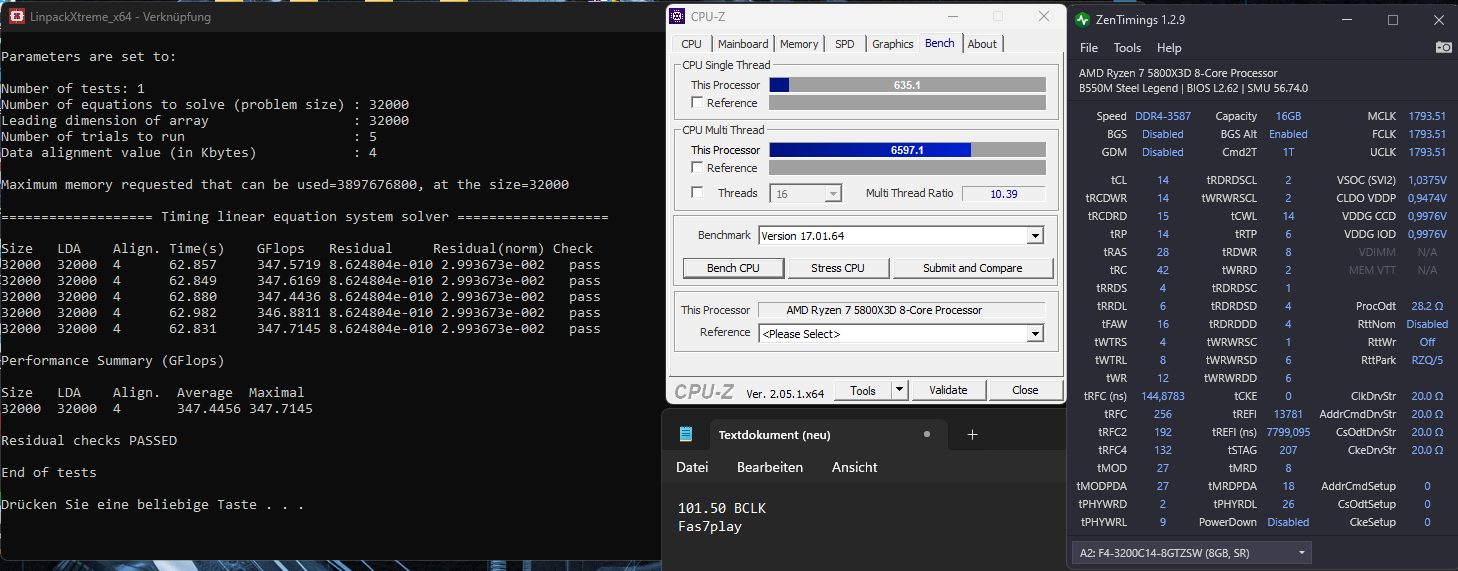Open ZenTimings File menu
The image size is (1458, 571).
[x=1089, y=48]
